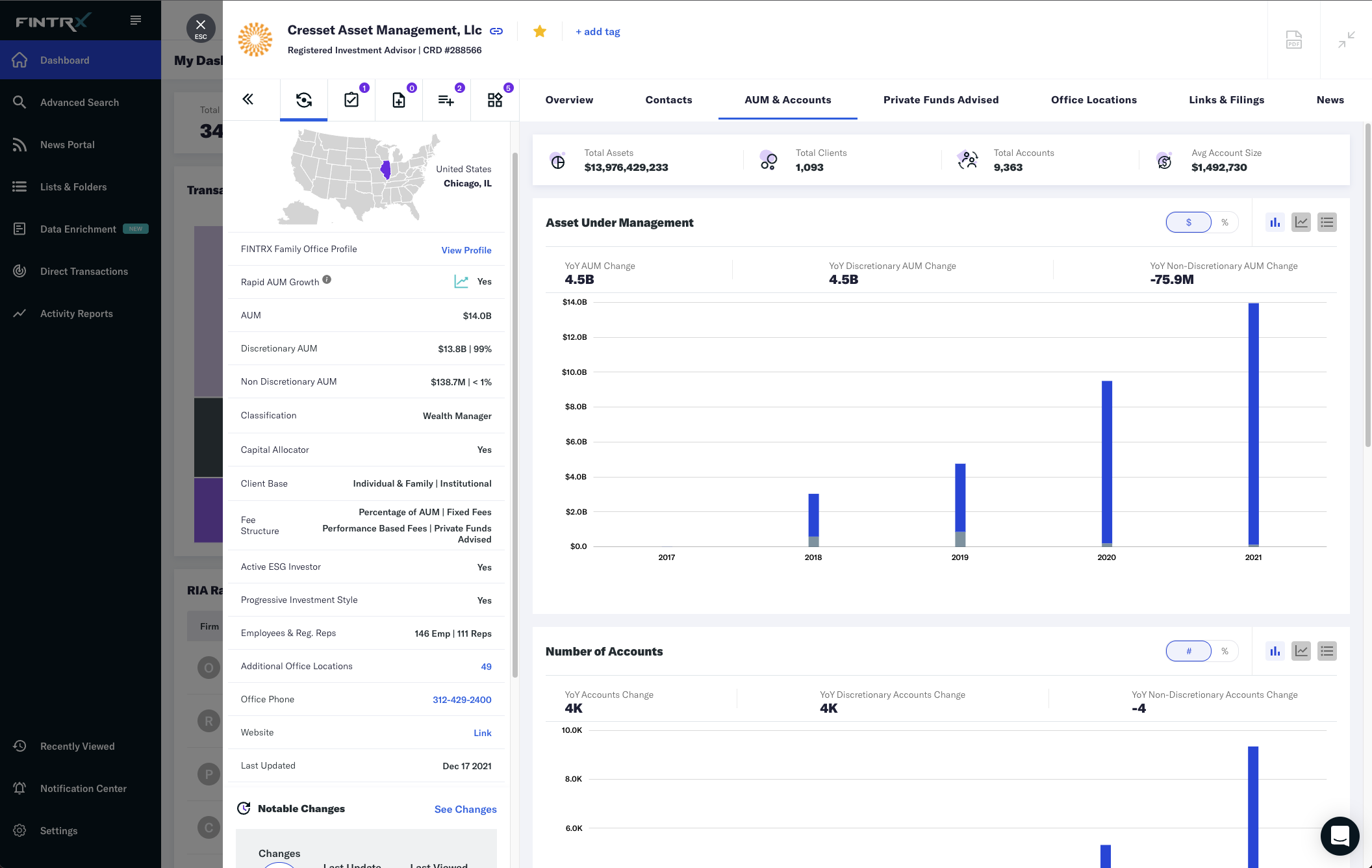1372x868 pixels.
Task: Open the chat support bubble
Action: tap(1340, 836)
